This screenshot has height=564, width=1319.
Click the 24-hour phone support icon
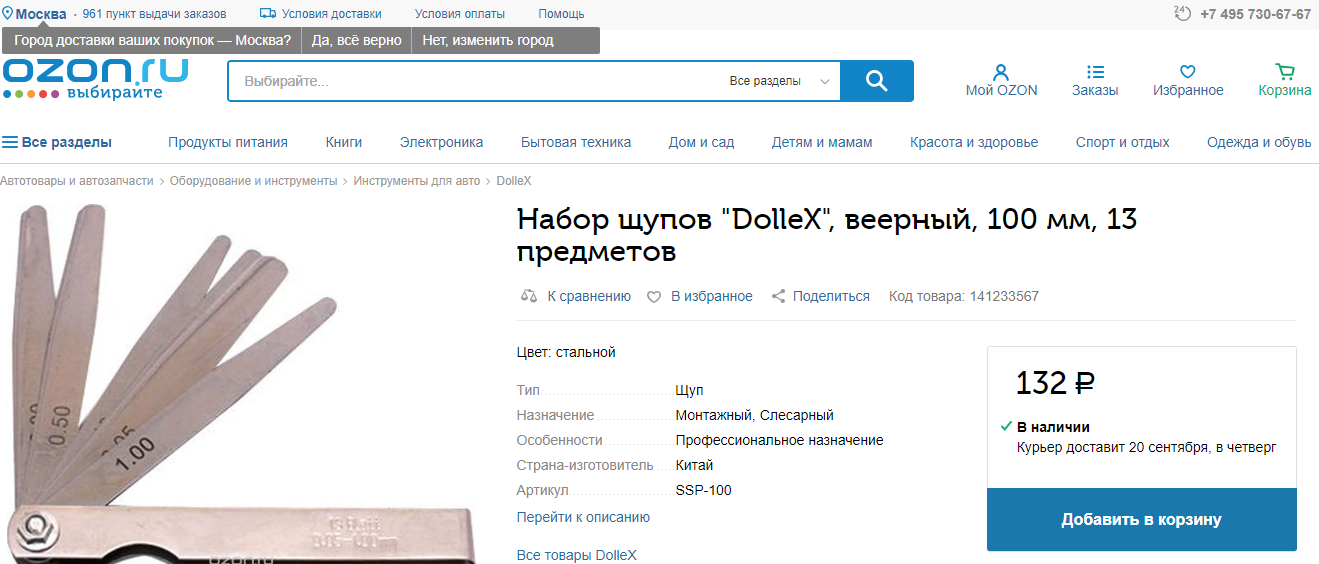pyautogui.click(x=1183, y=14)
